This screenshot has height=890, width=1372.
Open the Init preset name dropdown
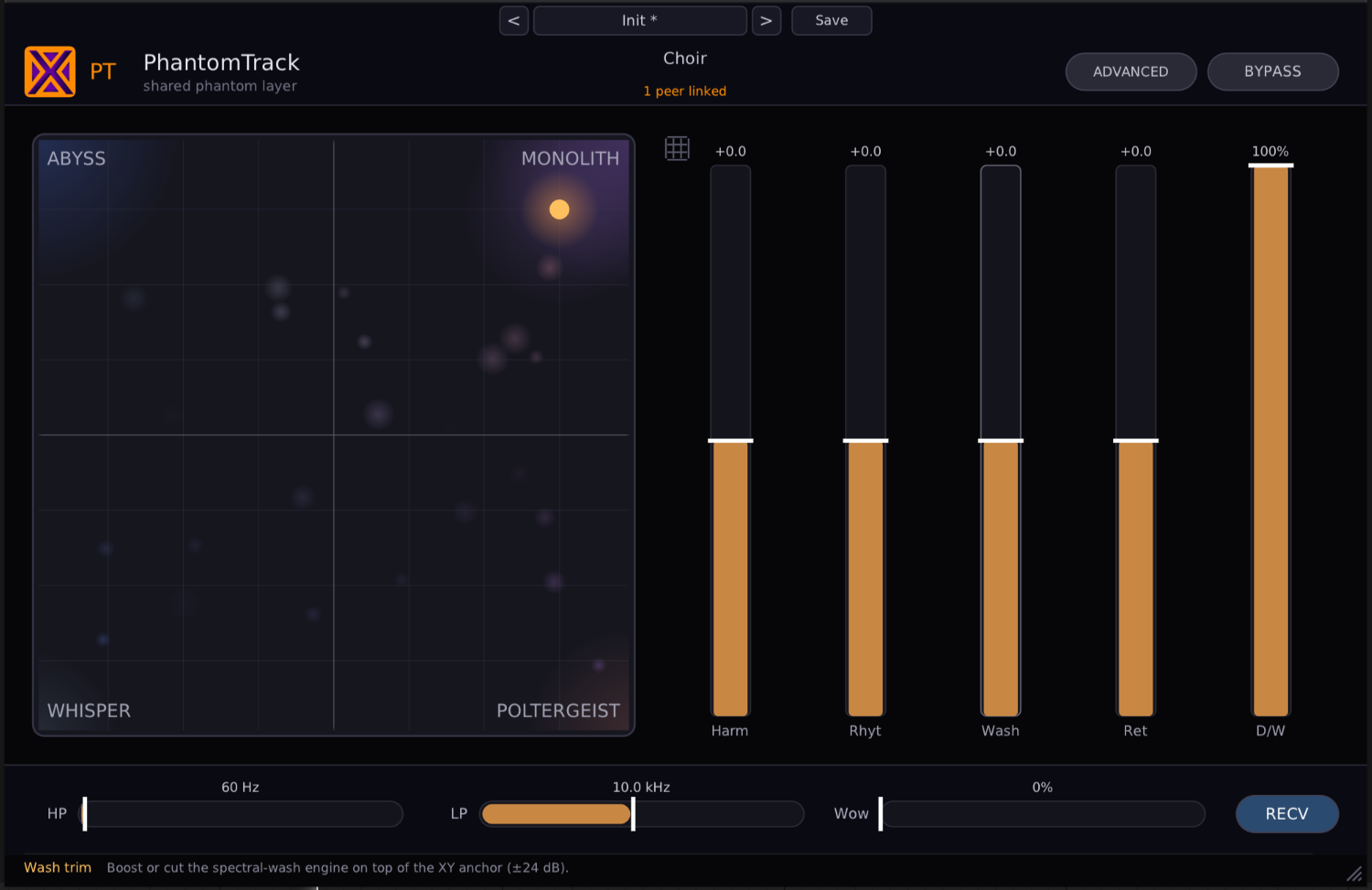[640, 20]
